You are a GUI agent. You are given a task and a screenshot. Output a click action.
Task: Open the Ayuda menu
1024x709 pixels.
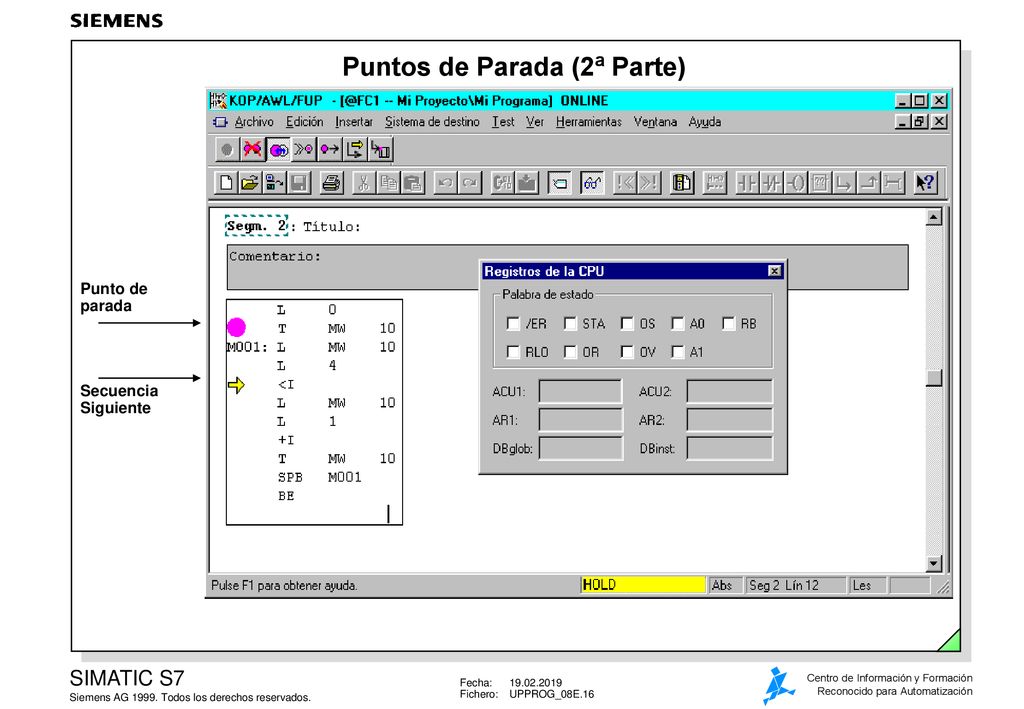pos(705,122)
